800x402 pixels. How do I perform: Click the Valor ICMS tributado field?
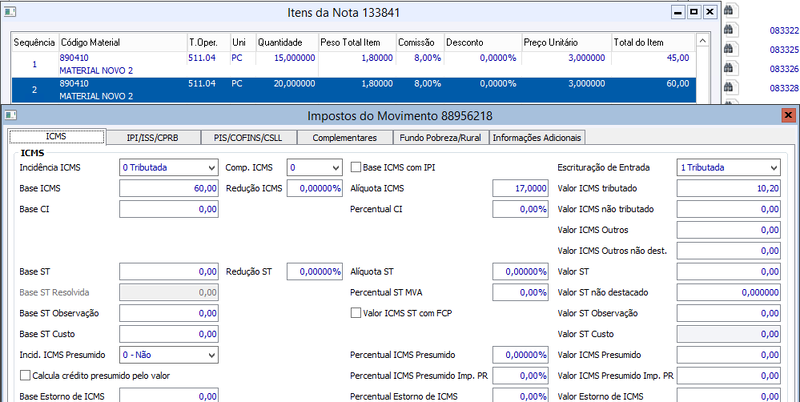click(729, 188)
